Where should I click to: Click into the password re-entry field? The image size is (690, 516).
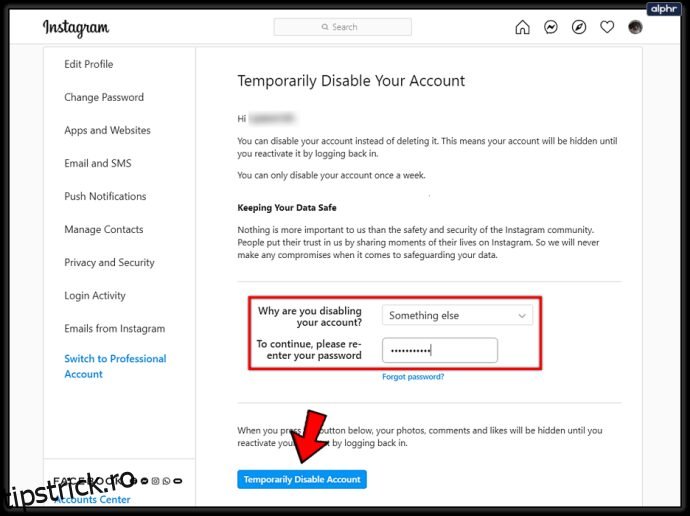pyautogui.click(x=440, y=350)
